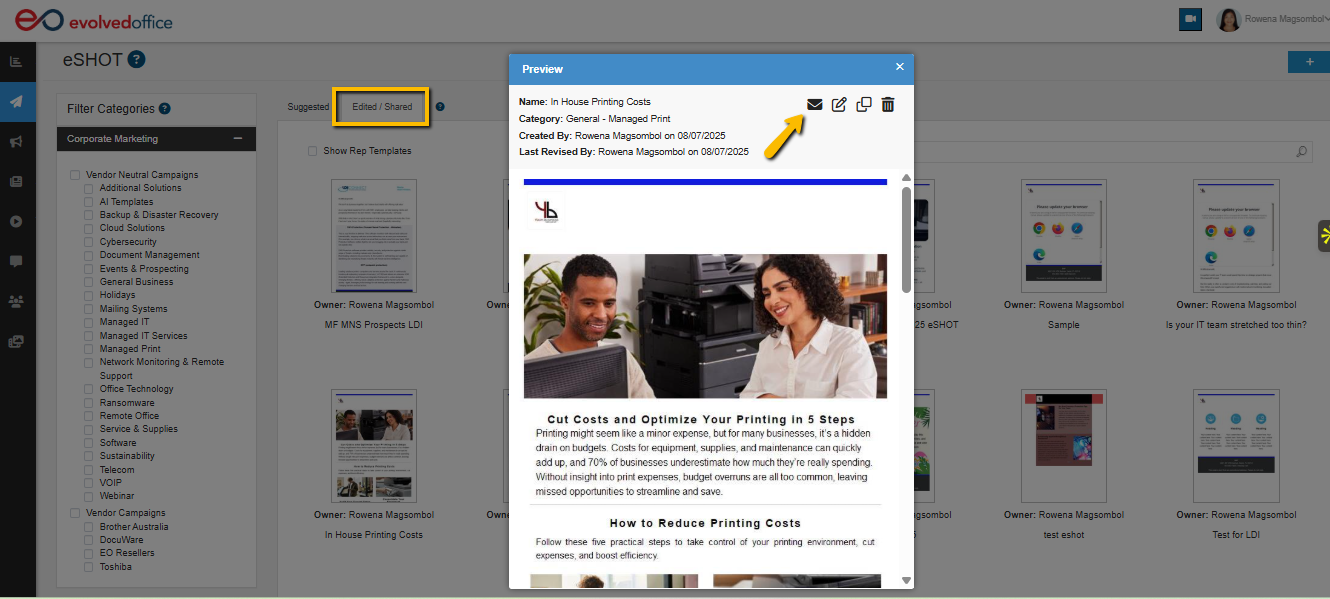1330x599 pixels.
Task: Switch to the Suggested tab
Action: tap(308, 107)
